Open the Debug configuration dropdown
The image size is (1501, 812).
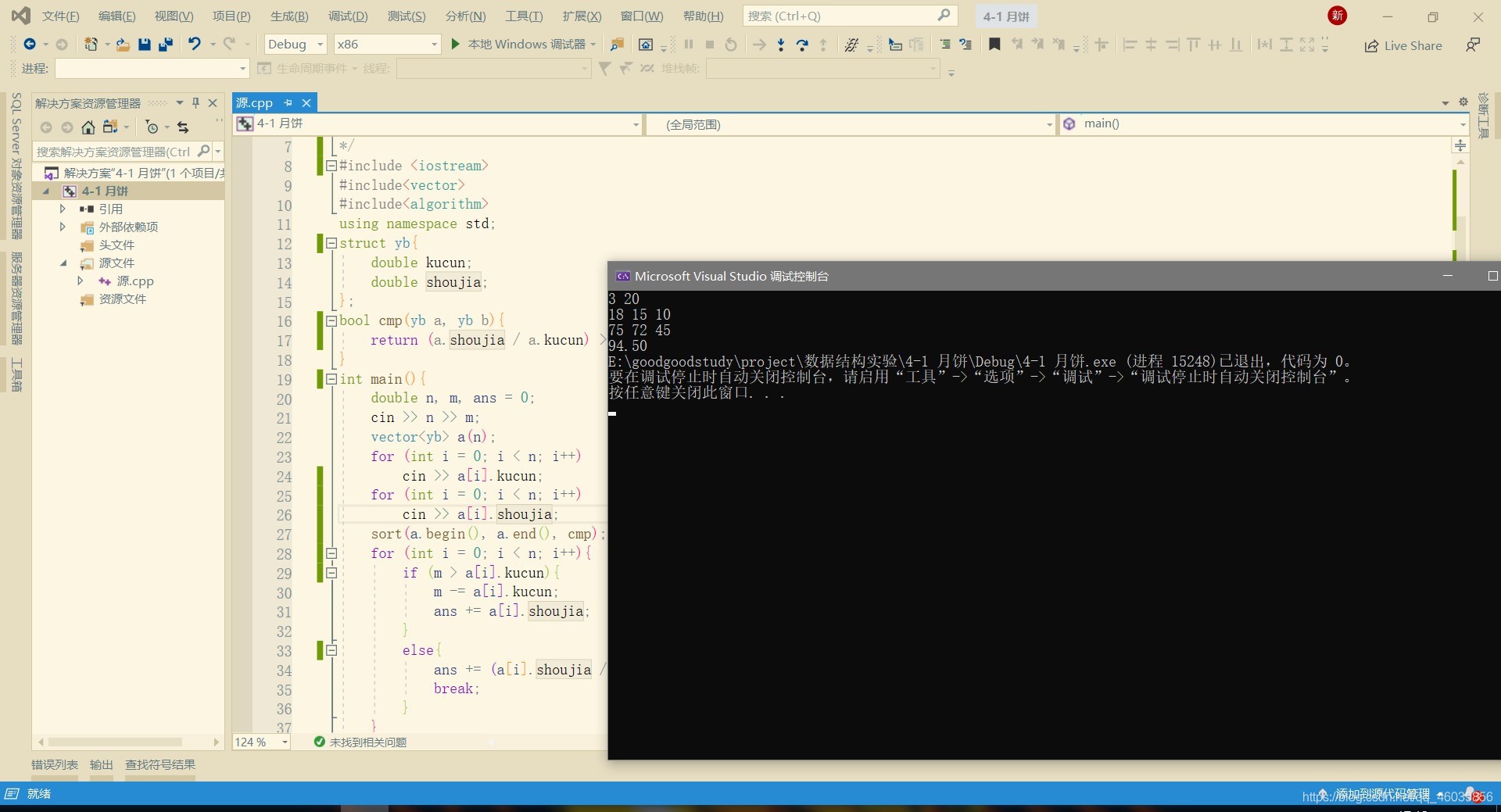click(296, 45)
